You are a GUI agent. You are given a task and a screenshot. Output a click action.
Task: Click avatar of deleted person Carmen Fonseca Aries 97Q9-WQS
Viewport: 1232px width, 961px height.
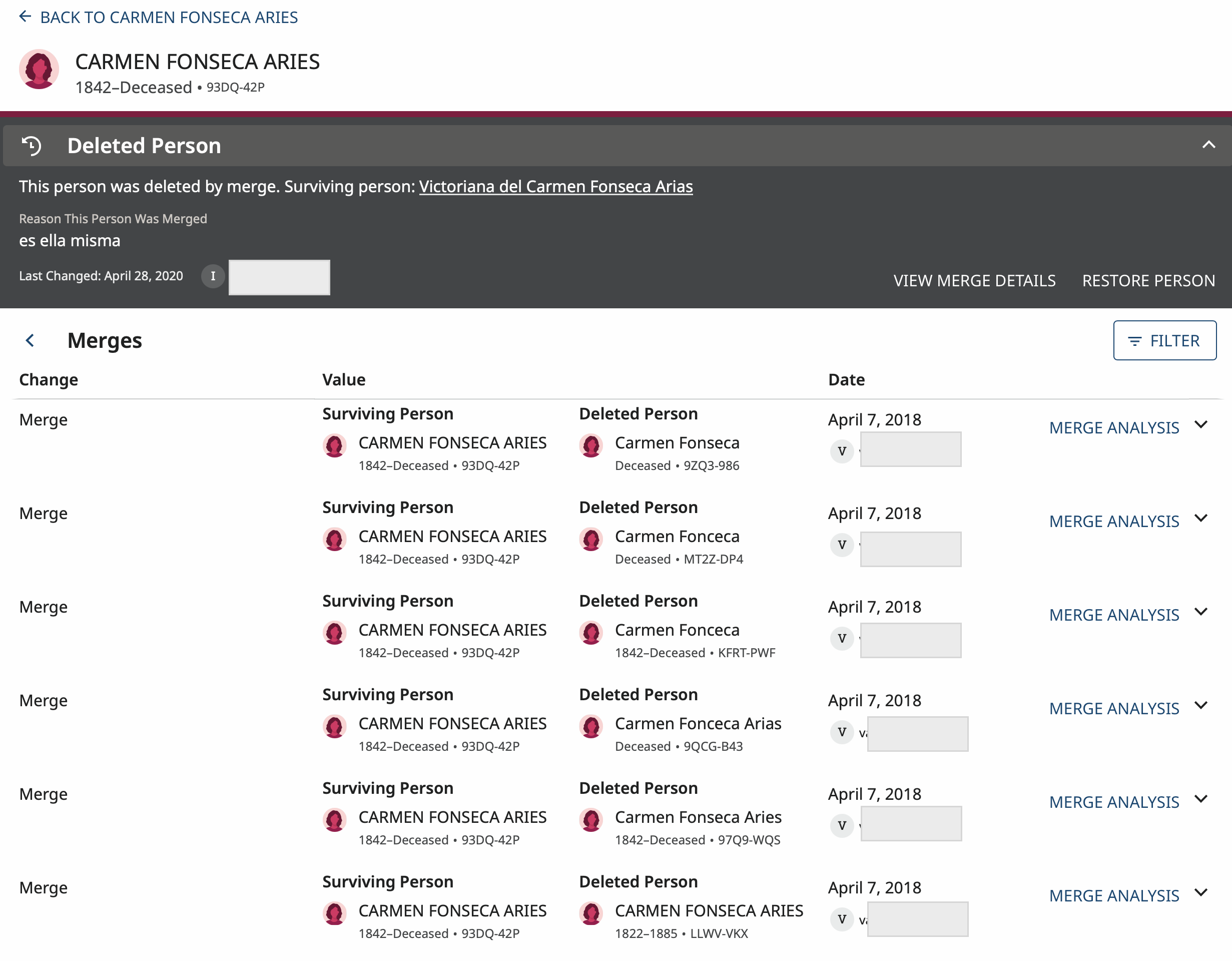(x=591, y=820)
